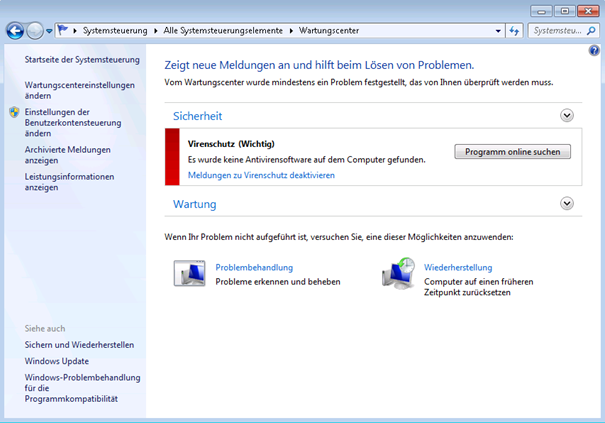This screenshot has width=605, height=423.
Task: Click the Wiederherstellung computer clock icon
Action: pos(399,273)
